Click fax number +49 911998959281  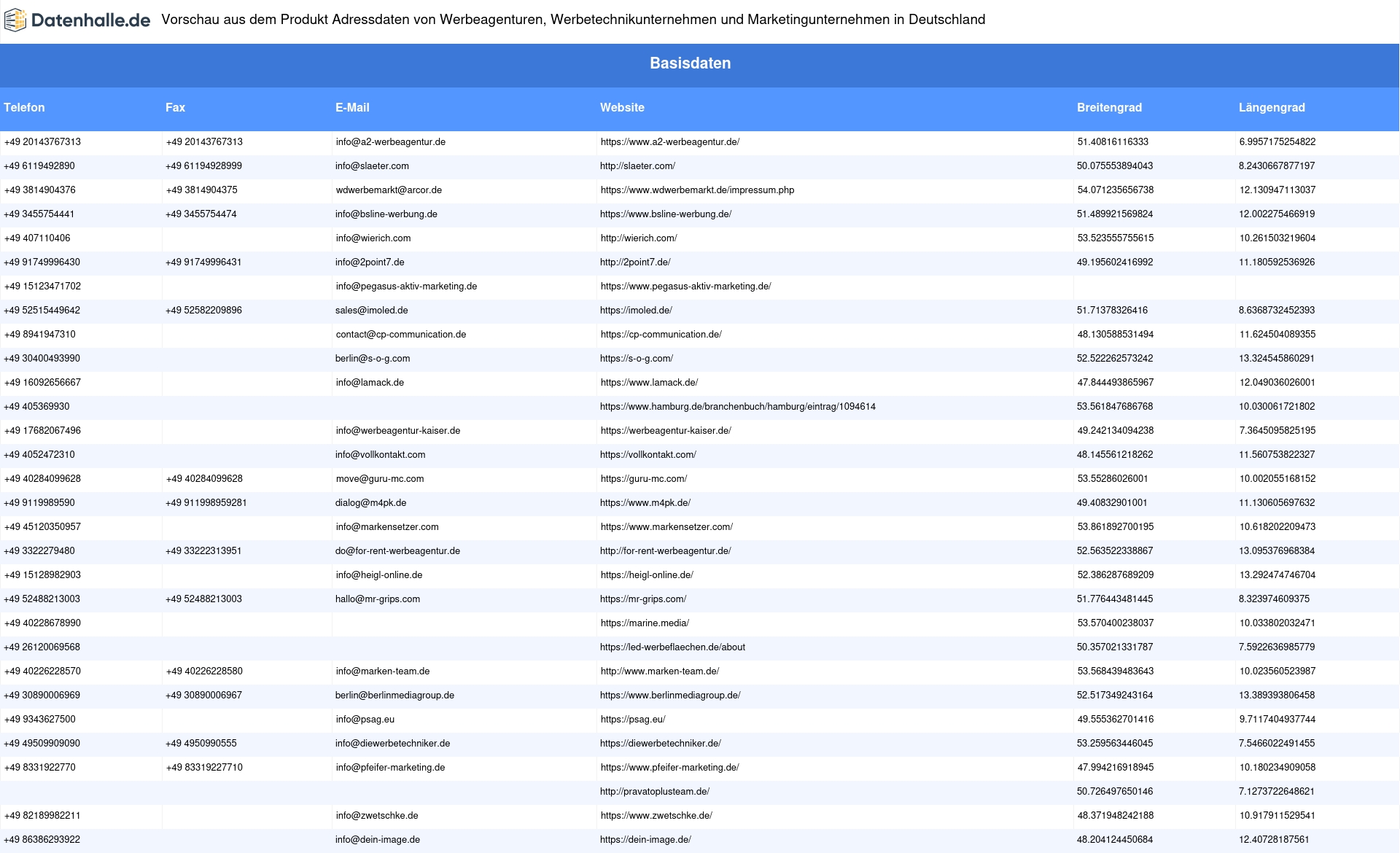[206, 503]
